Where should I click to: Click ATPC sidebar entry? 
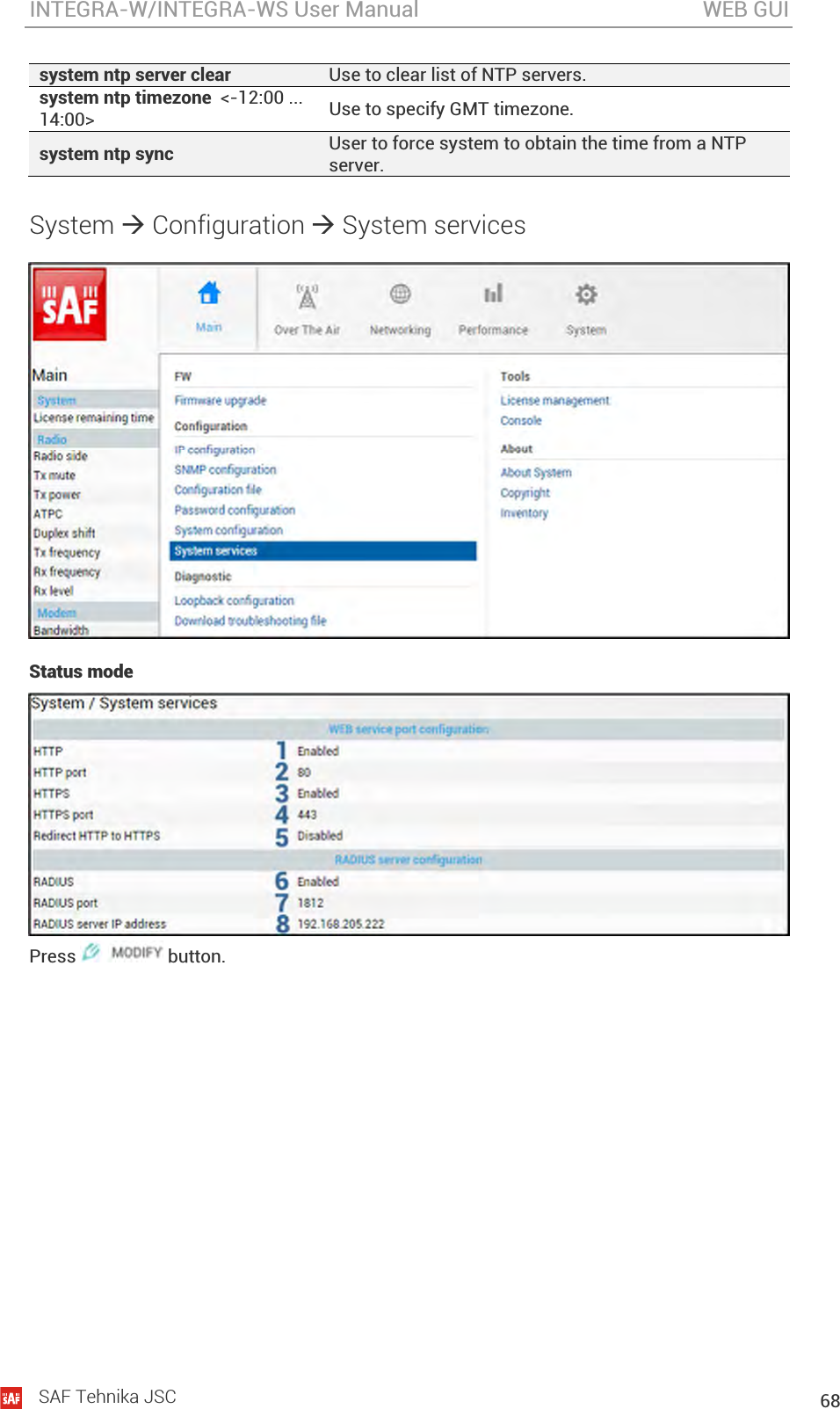48,514
